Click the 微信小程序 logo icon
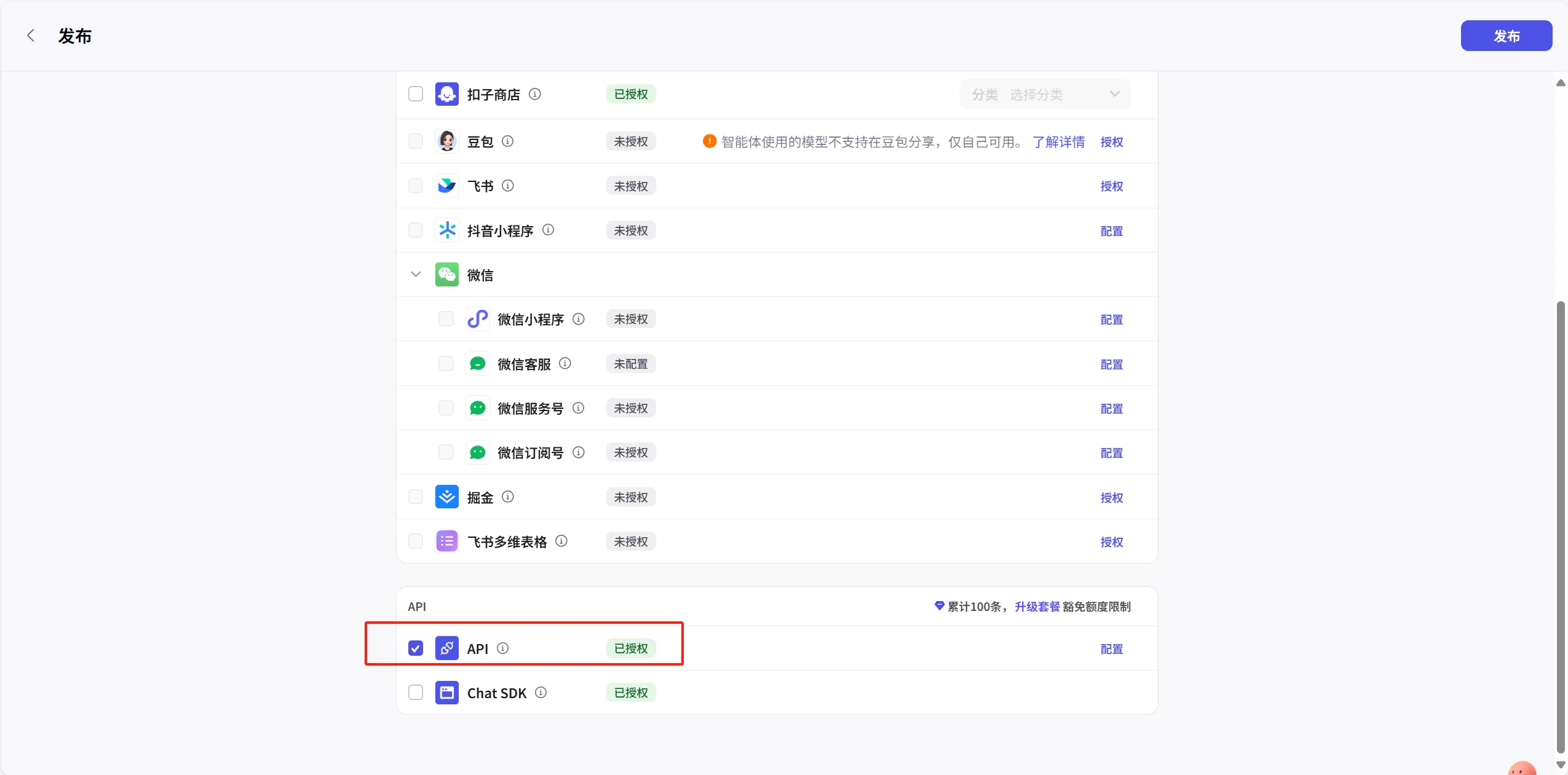 [x=477, y=319]
